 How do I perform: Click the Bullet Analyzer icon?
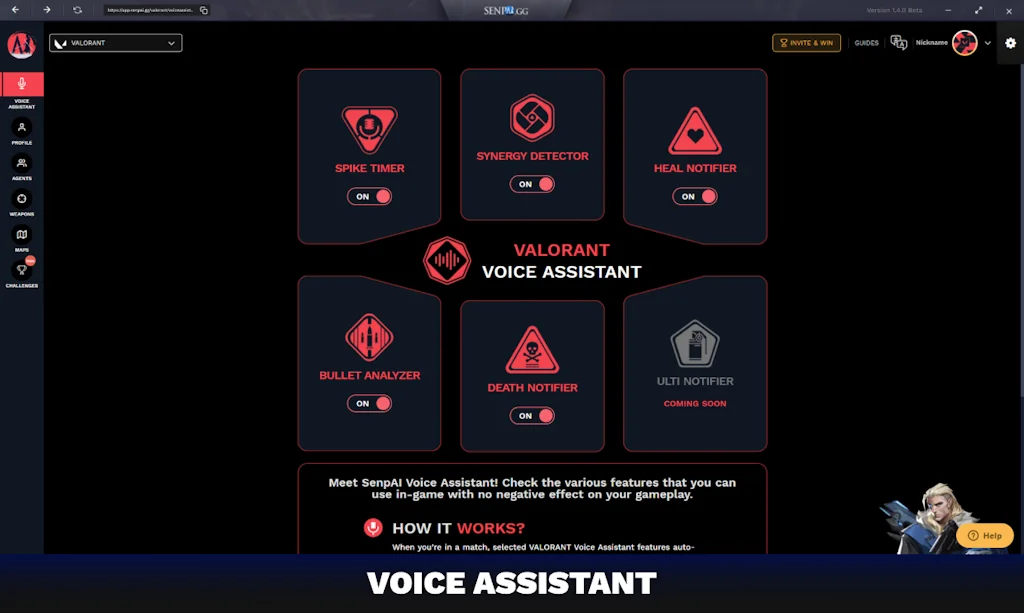click(369, 337)
